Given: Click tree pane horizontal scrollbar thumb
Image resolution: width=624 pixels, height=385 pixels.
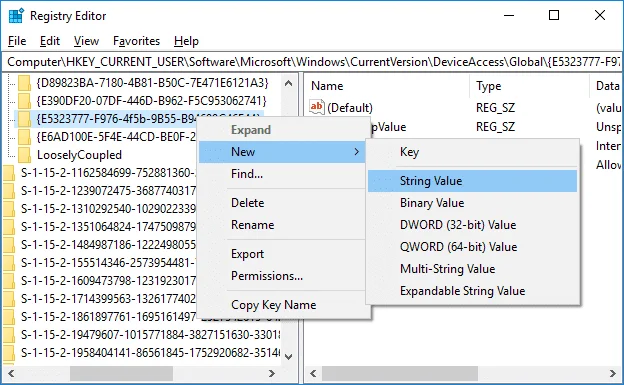Looking at the screenshot, I should click(121, 373).
